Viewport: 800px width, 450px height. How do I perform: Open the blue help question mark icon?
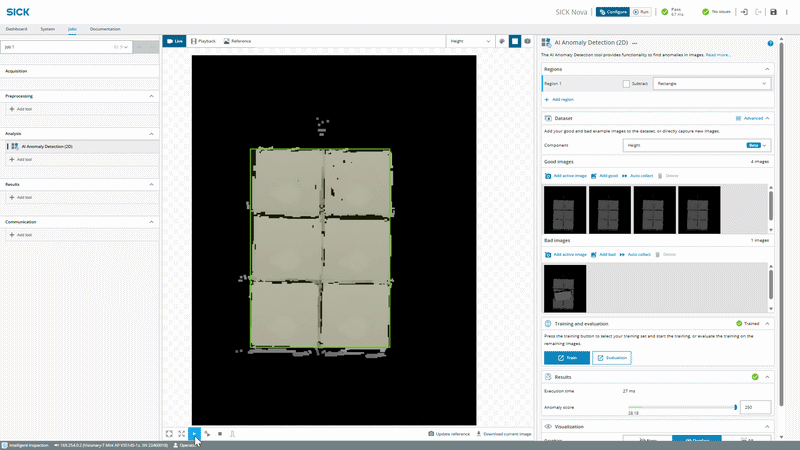coord(770,43)
